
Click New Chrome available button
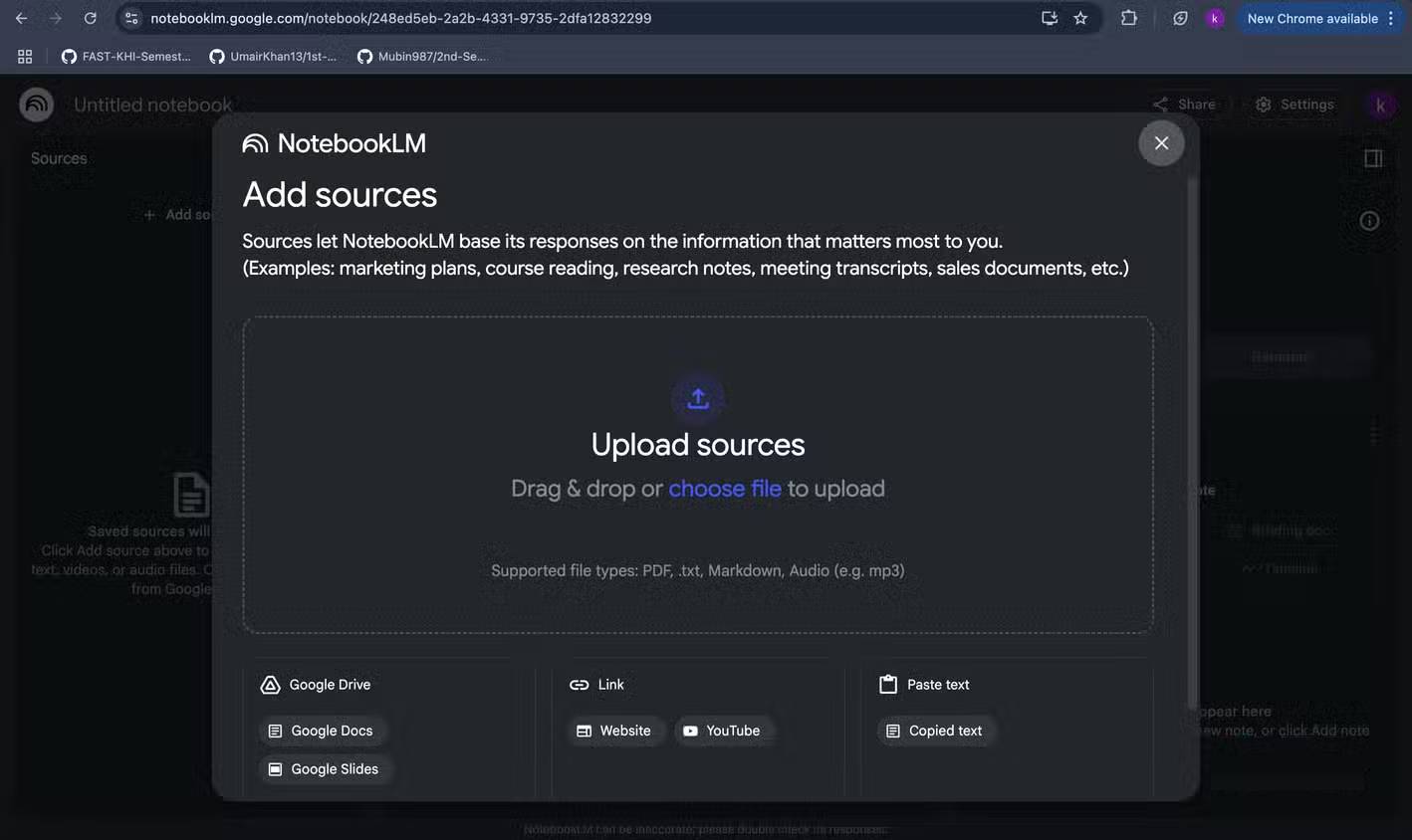coord(1312,18)
